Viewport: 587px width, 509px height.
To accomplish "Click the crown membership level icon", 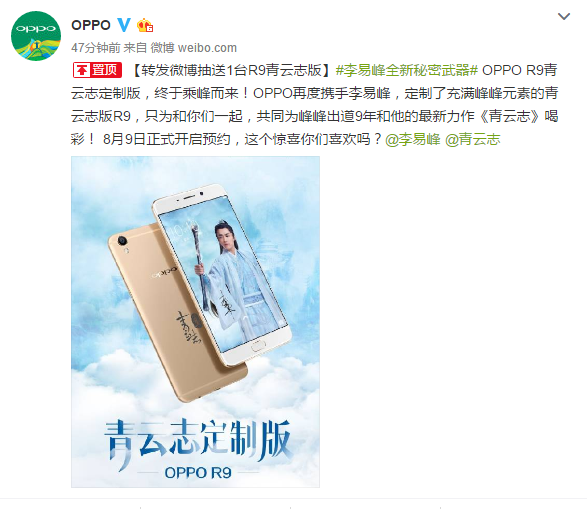I will tap(145, 25).
